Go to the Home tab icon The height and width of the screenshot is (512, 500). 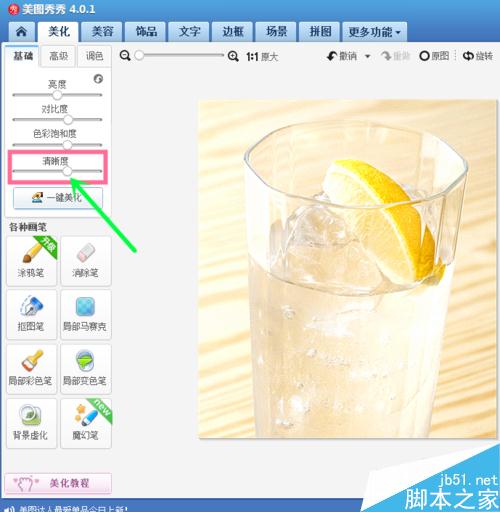21,32
